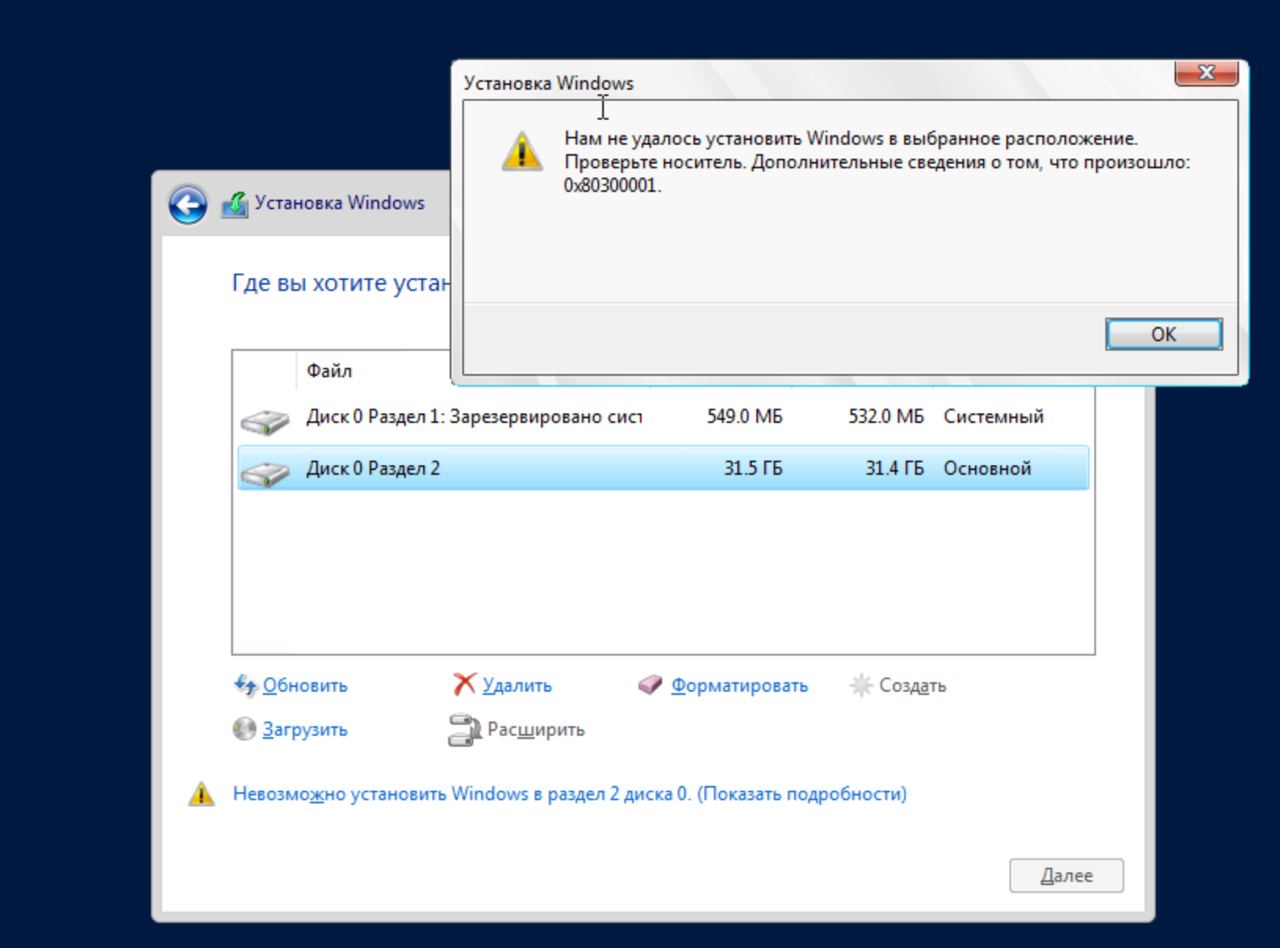The image size is (1280, 948).
Task: Click the 532.0 МБ free space cell
Action: coord(886,417)
